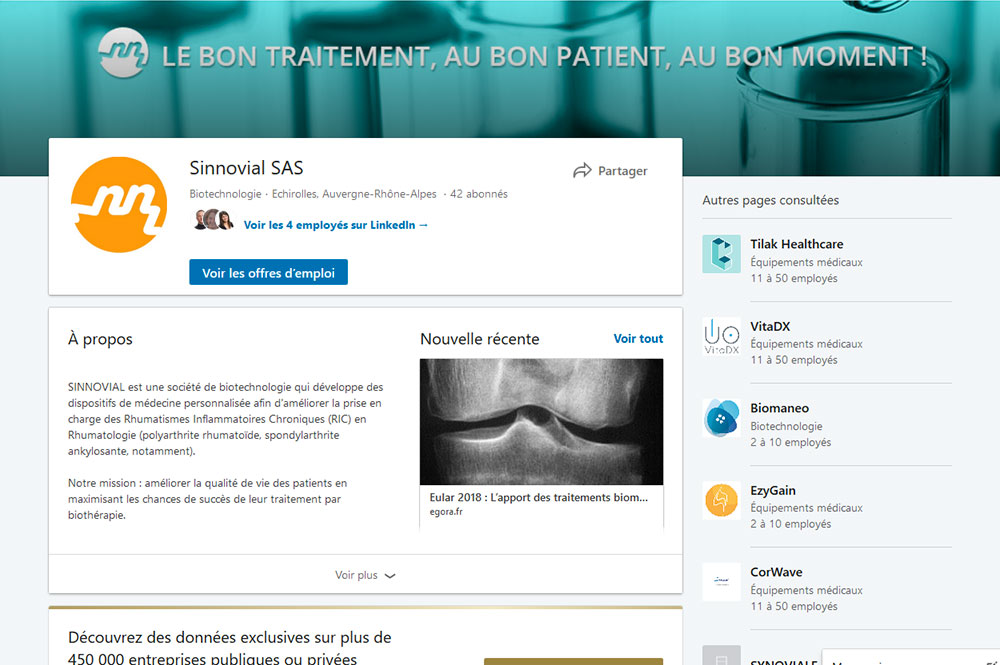The width and height of the screenshot is (1000, 665).
Task: Click the Sinnovial orange company logo
Action: coord(119,205)
